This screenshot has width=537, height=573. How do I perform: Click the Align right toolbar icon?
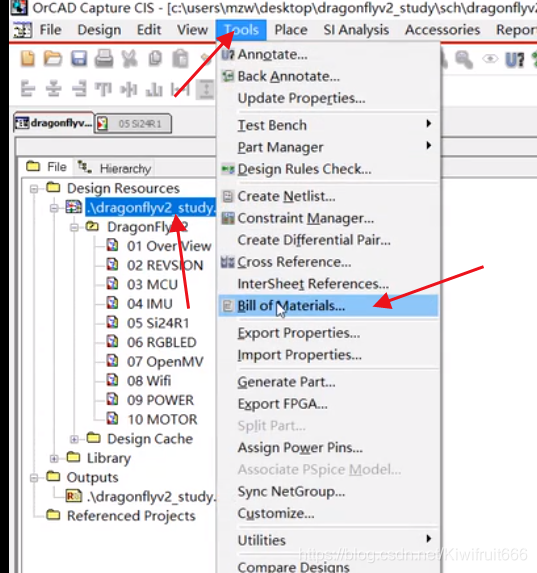(x=79, y=89)
